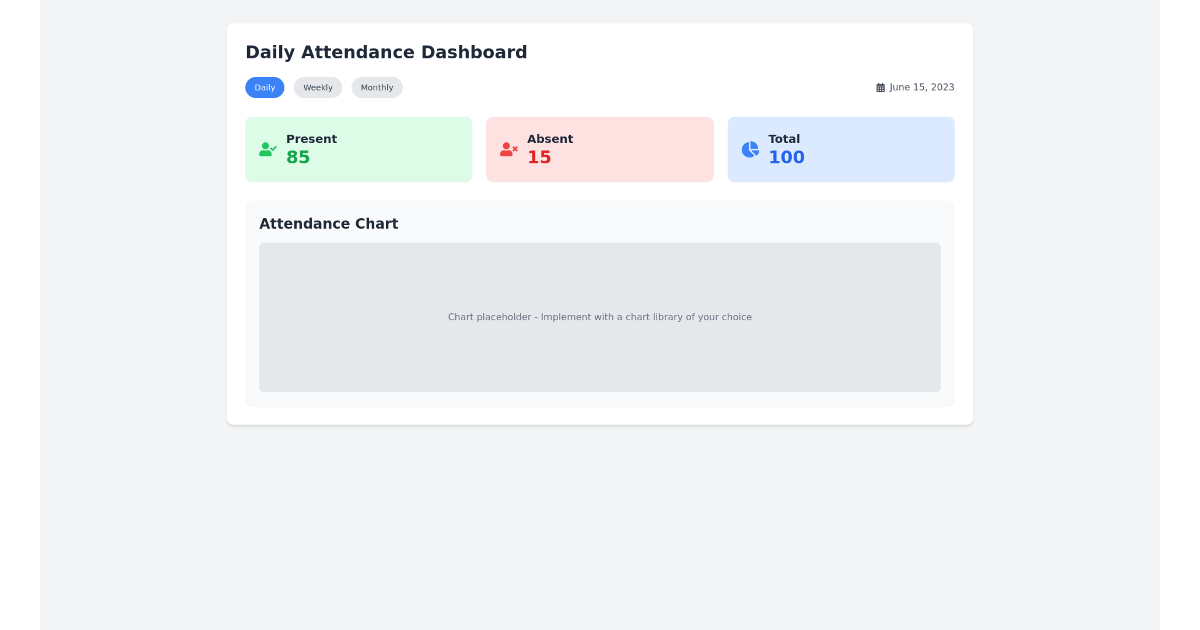Image resolution: width=1200 pixels, height=630 pixels.
Task: Open the view period selector group
Action: click(x=318, y=87)
